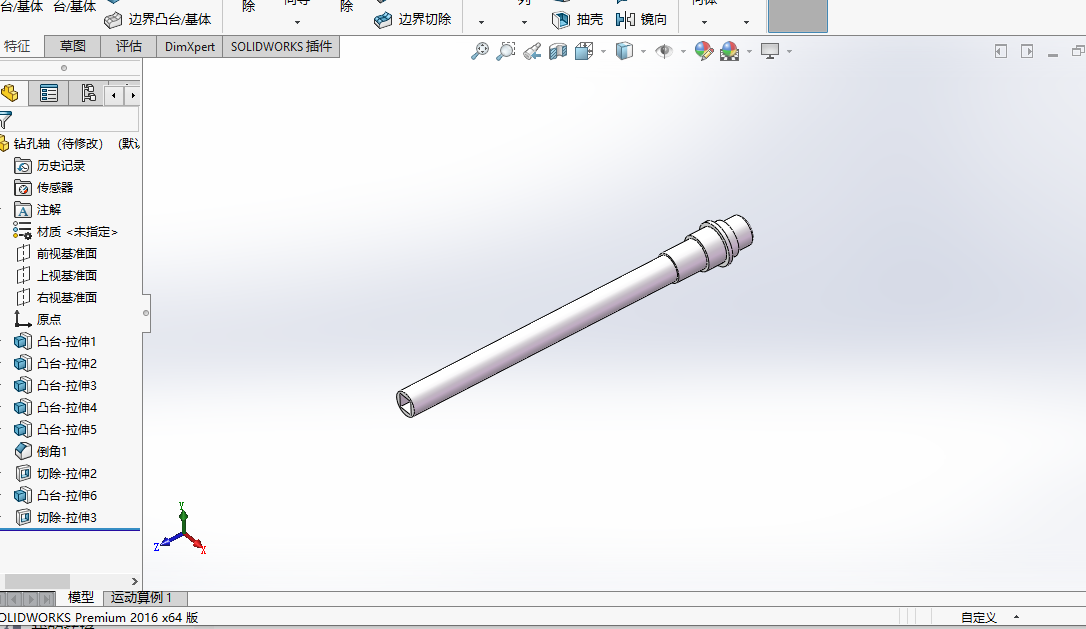Select the 注解 item
The width and height of the screenshot is (1086, 629).
coord(38,210)
